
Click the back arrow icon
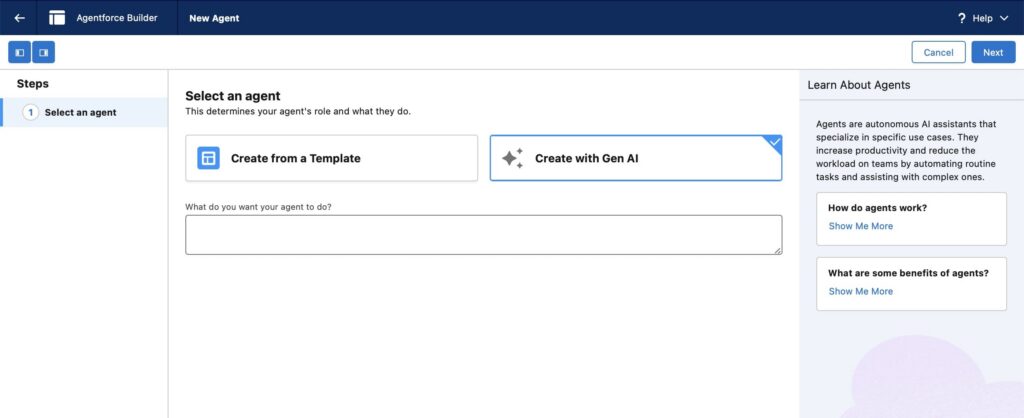coord(20,18)
